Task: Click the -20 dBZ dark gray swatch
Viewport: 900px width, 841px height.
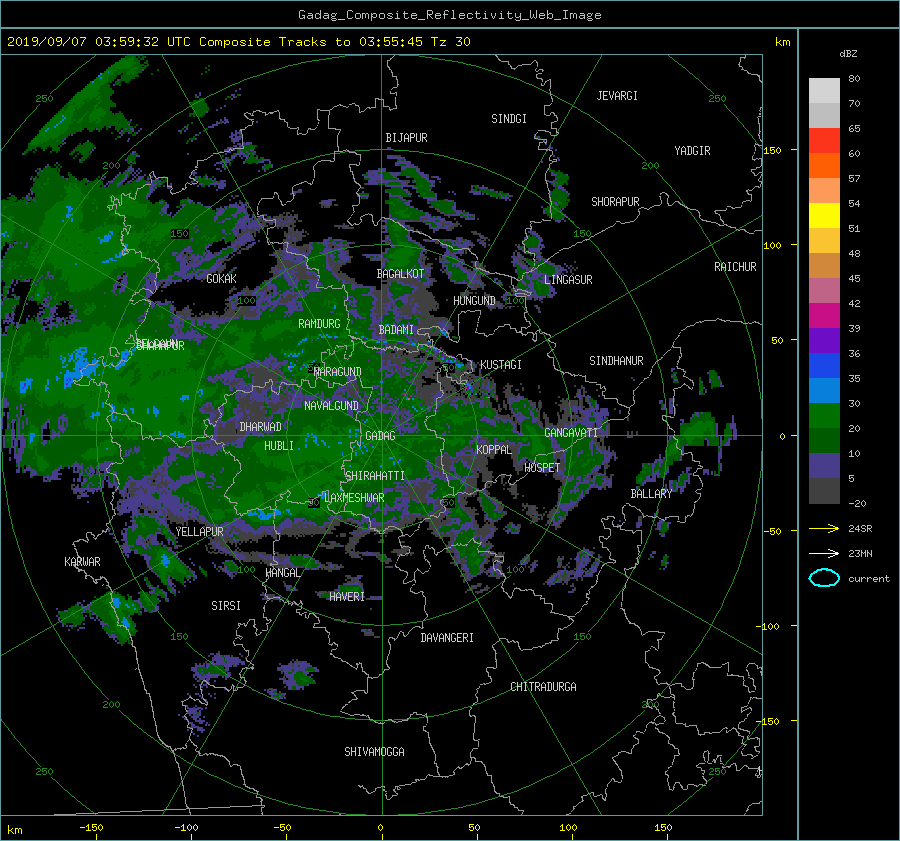Action: click(x=824, y=491)
